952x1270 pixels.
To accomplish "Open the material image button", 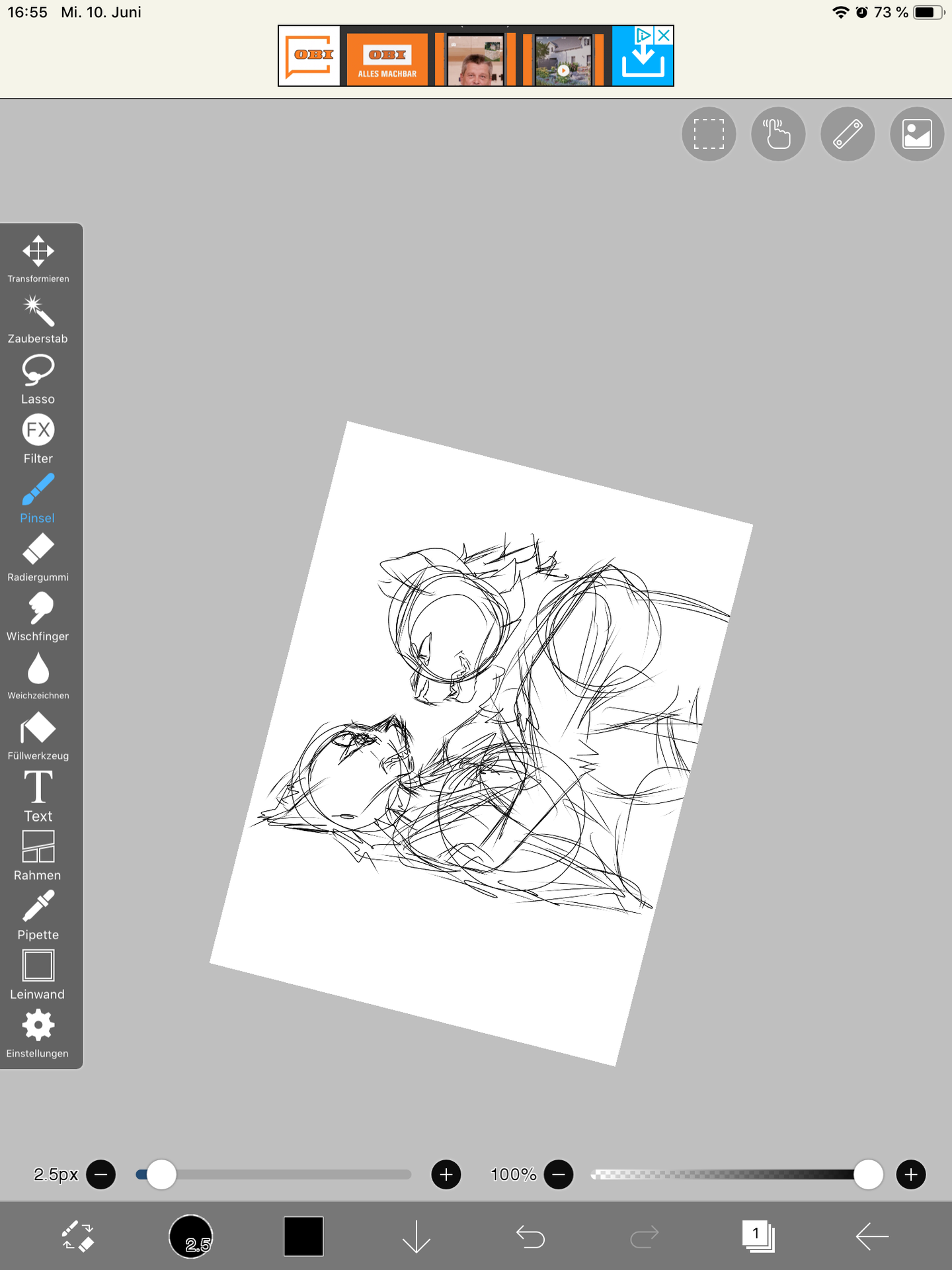I will pos(917,134).
